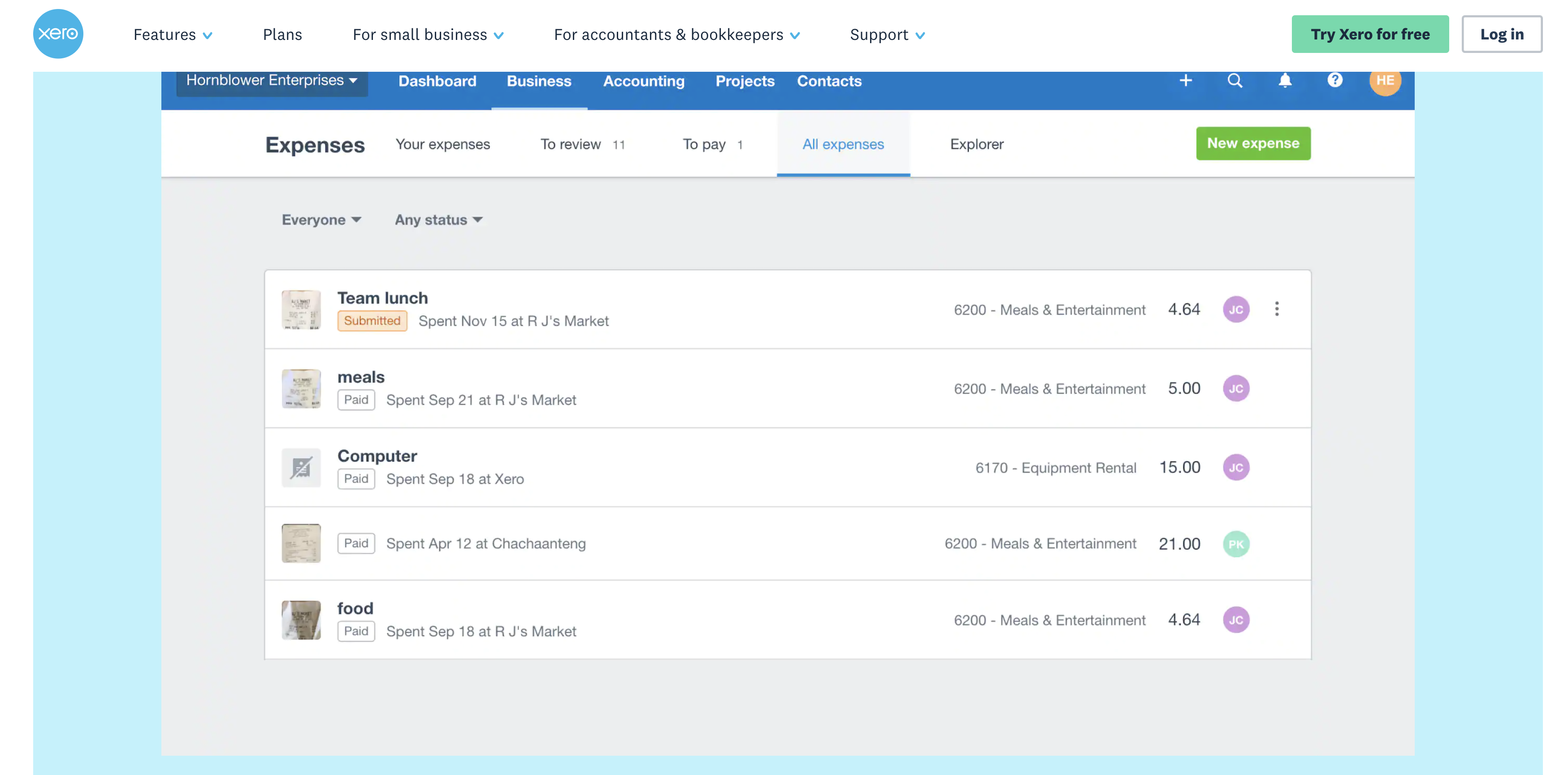The height and width of the screenshot is (775, 1568).
Task: Click the New expense button
Action: 1253,144
